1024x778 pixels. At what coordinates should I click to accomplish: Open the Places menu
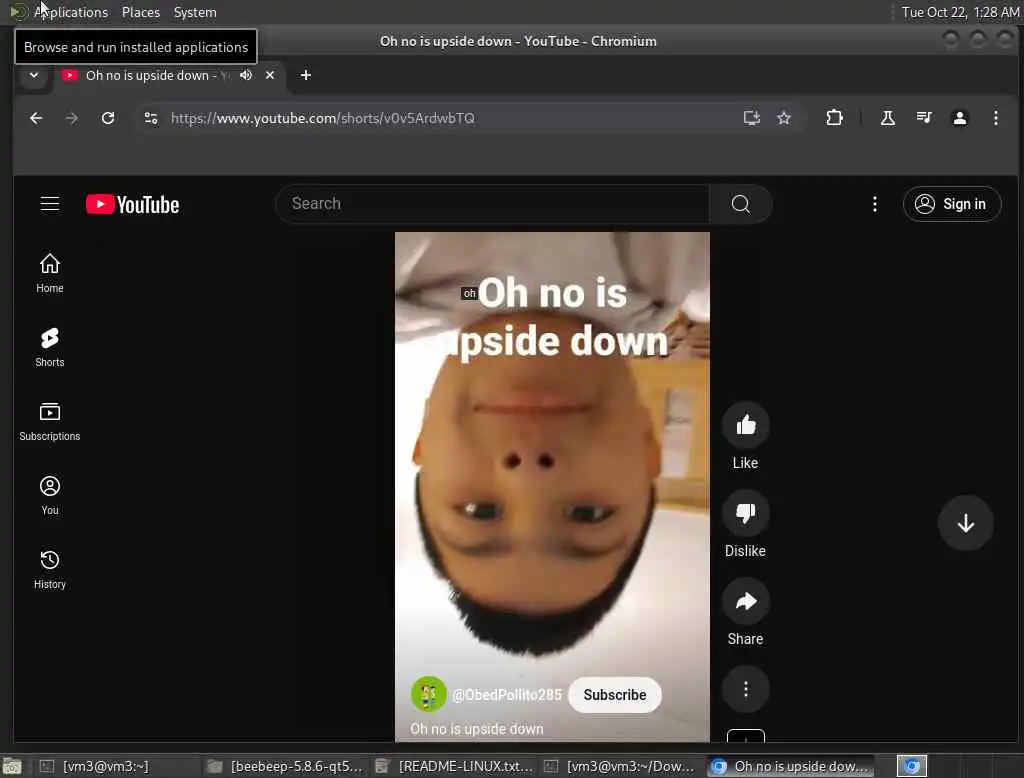pyautogui.click(x=140, y=12)
